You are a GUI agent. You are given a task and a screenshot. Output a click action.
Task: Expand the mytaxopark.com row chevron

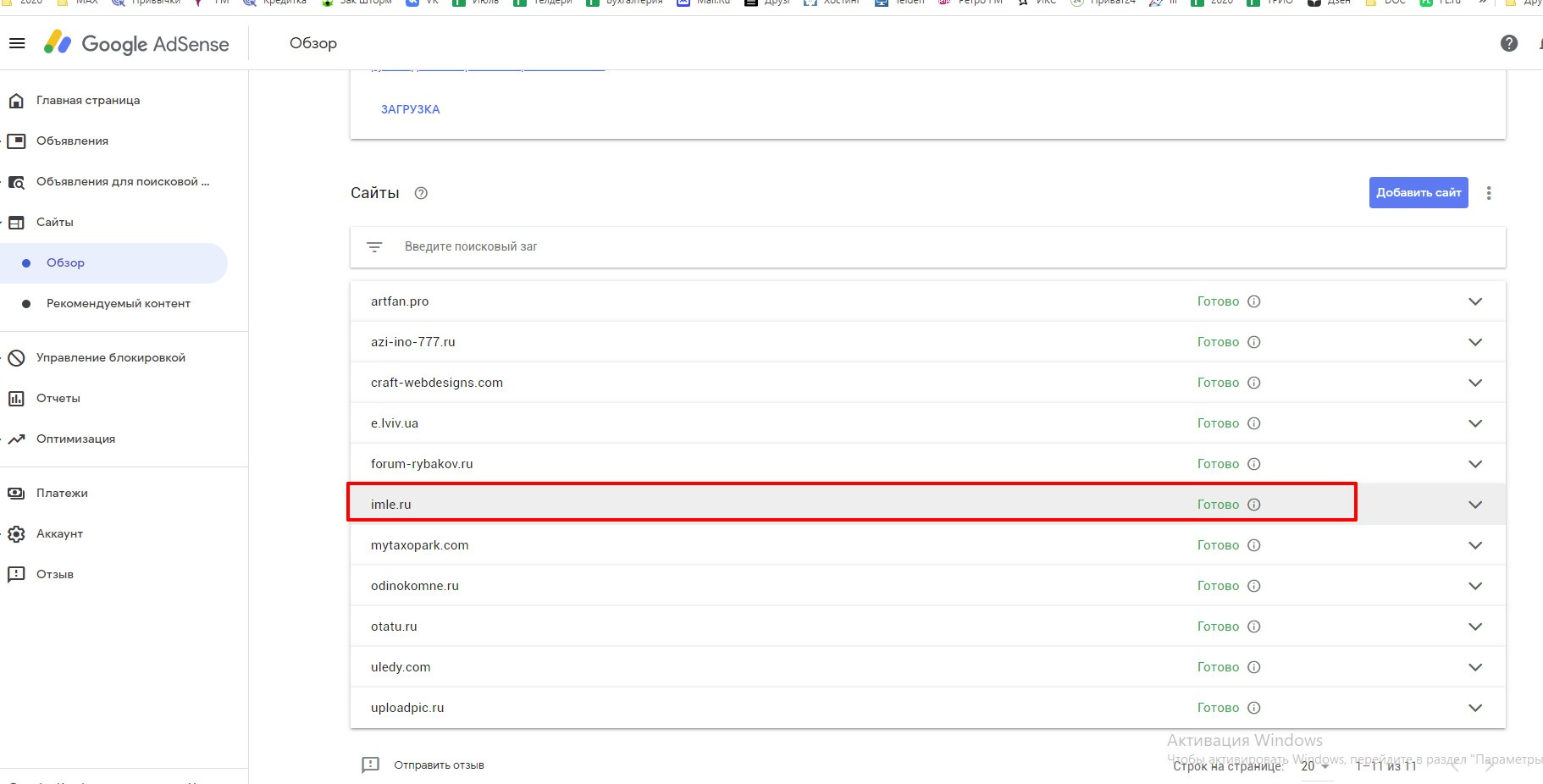coord(1475,545)
